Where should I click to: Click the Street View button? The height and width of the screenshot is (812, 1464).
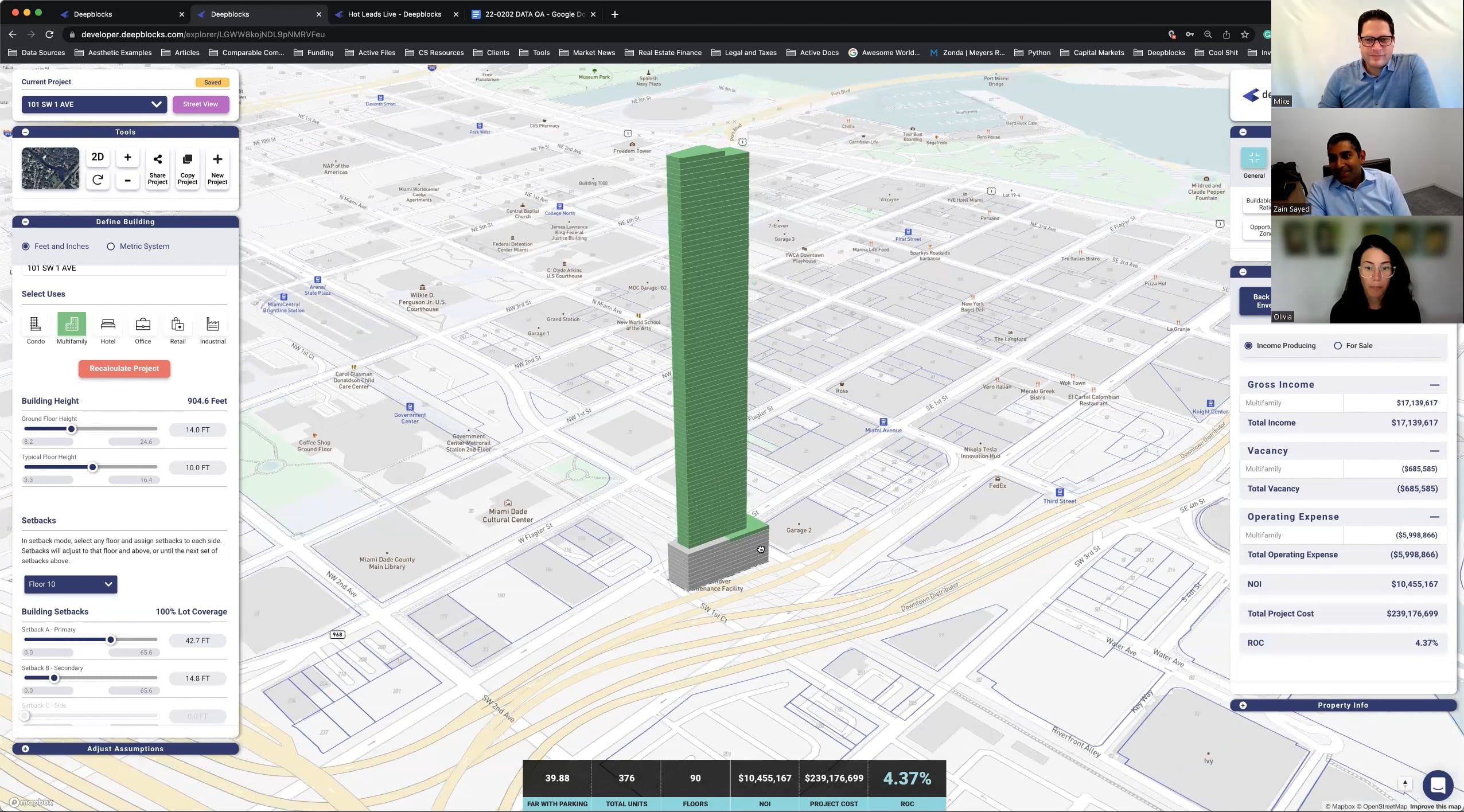(200, 104)
